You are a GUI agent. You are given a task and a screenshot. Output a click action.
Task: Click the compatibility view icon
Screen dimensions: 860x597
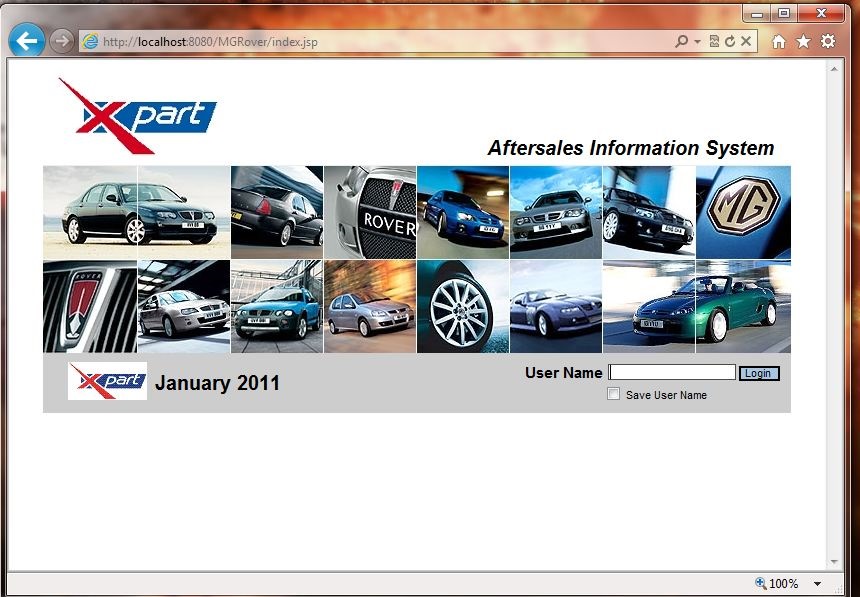(714, 41)
